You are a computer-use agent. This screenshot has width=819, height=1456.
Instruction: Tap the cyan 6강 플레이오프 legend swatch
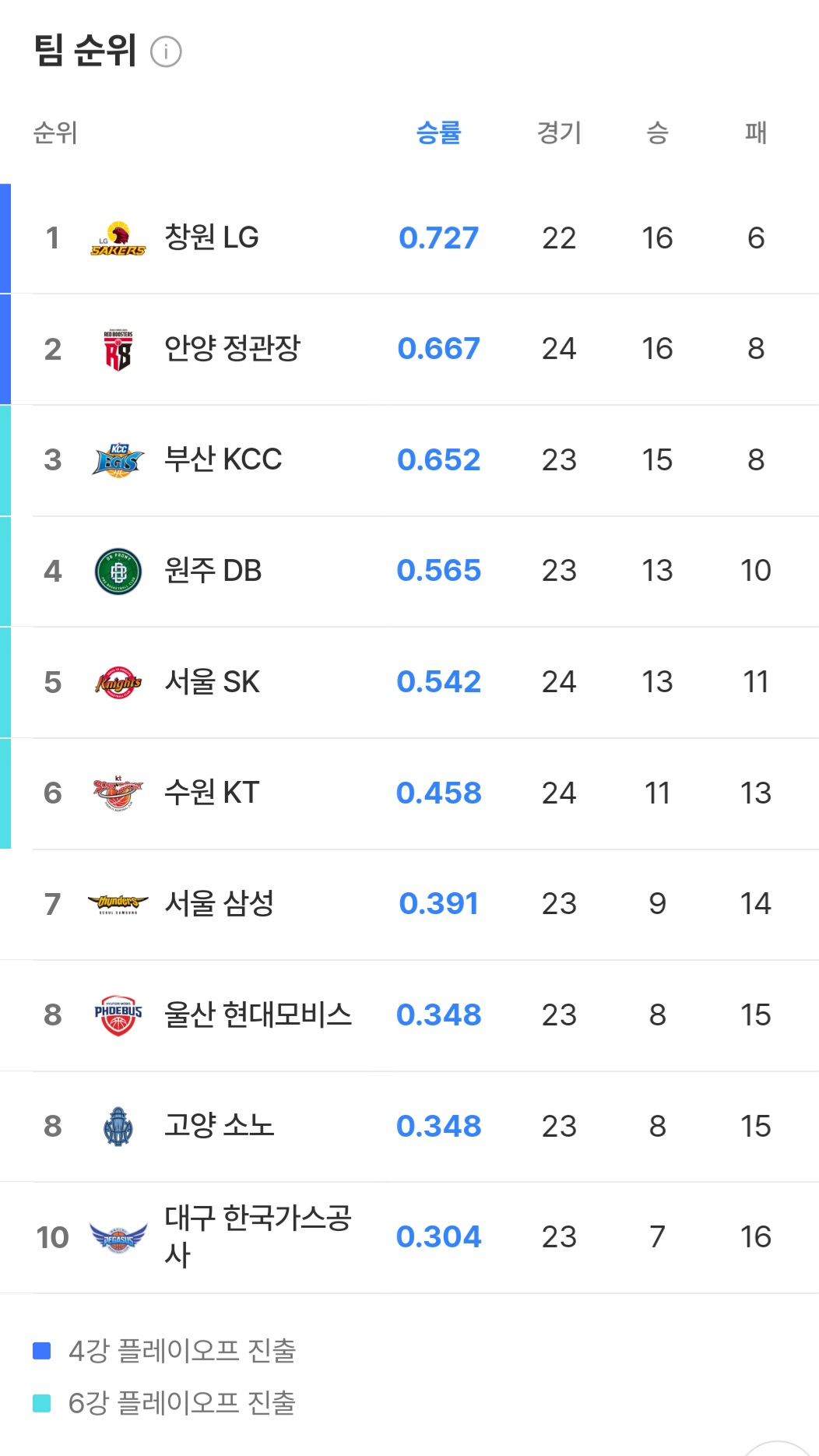click(42, 1403)
